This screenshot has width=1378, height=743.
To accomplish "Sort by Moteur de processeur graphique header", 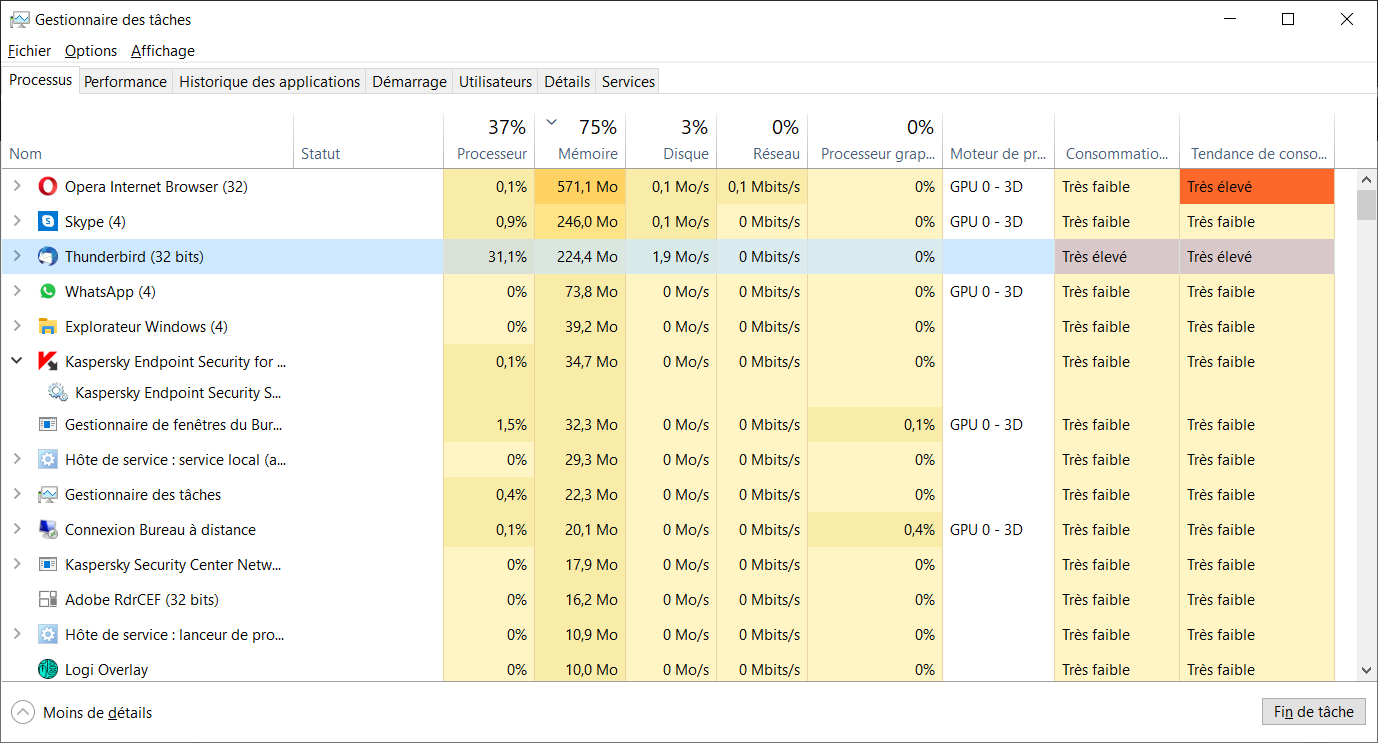I will pyautogui.click(x=998, y=141).
